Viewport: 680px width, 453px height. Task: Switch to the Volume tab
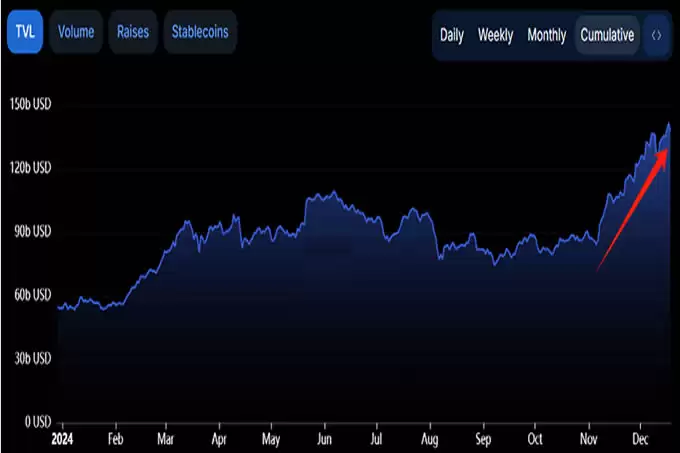[x=76, y=32]
